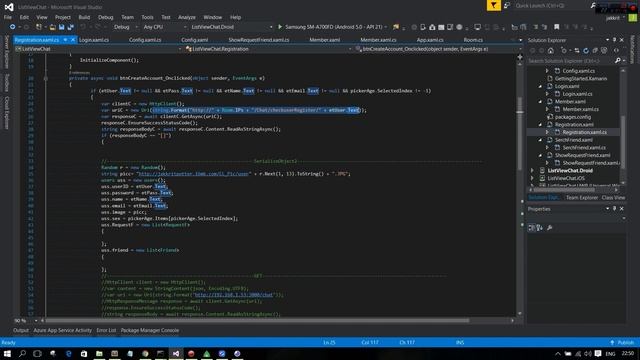This screenshot has height=360, width=640.
Task: Open the Windows Start menu
Action: [x=7, y=353]
